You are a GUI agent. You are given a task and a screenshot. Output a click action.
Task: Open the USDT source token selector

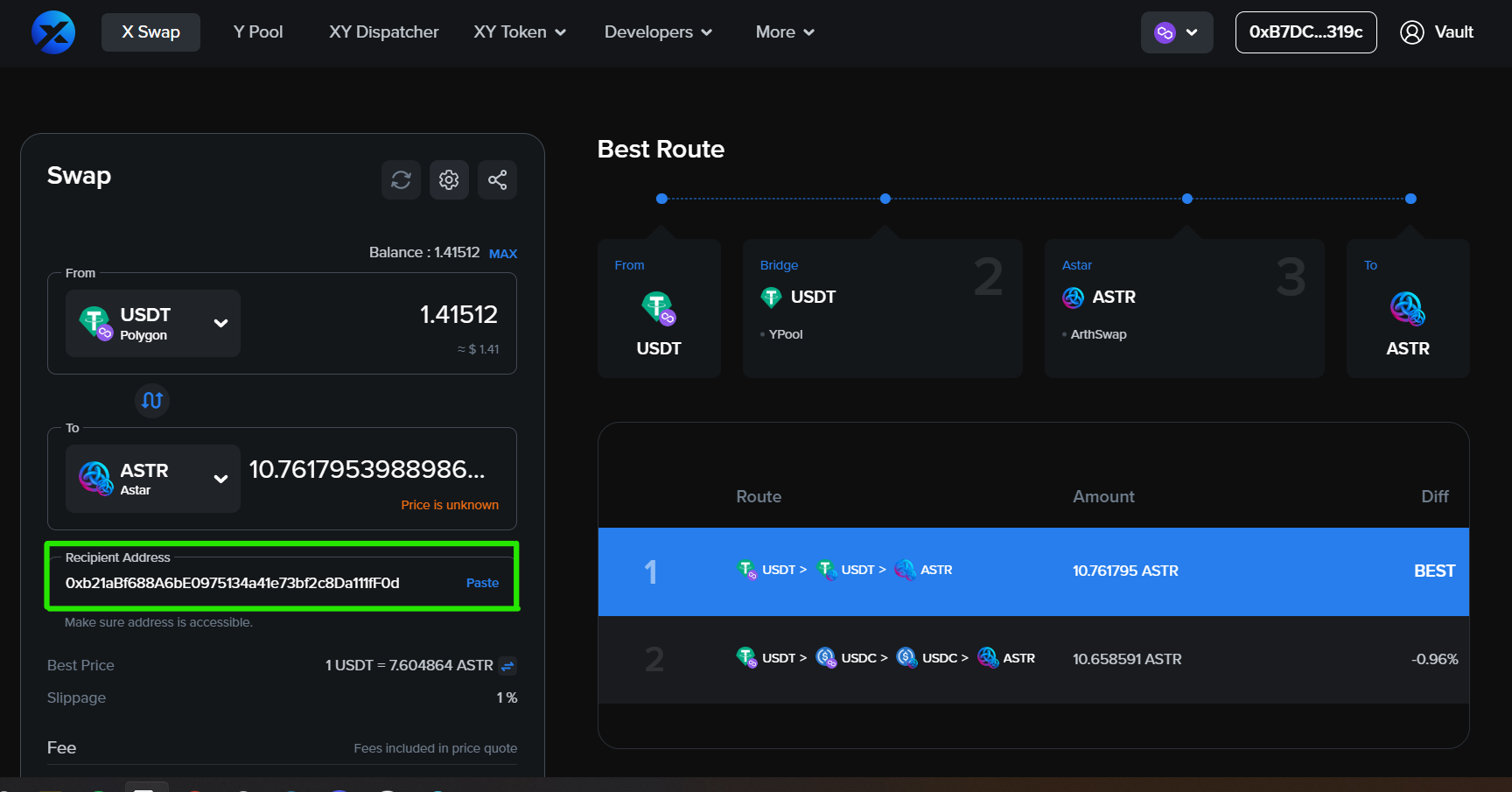(x=153, y=323)
